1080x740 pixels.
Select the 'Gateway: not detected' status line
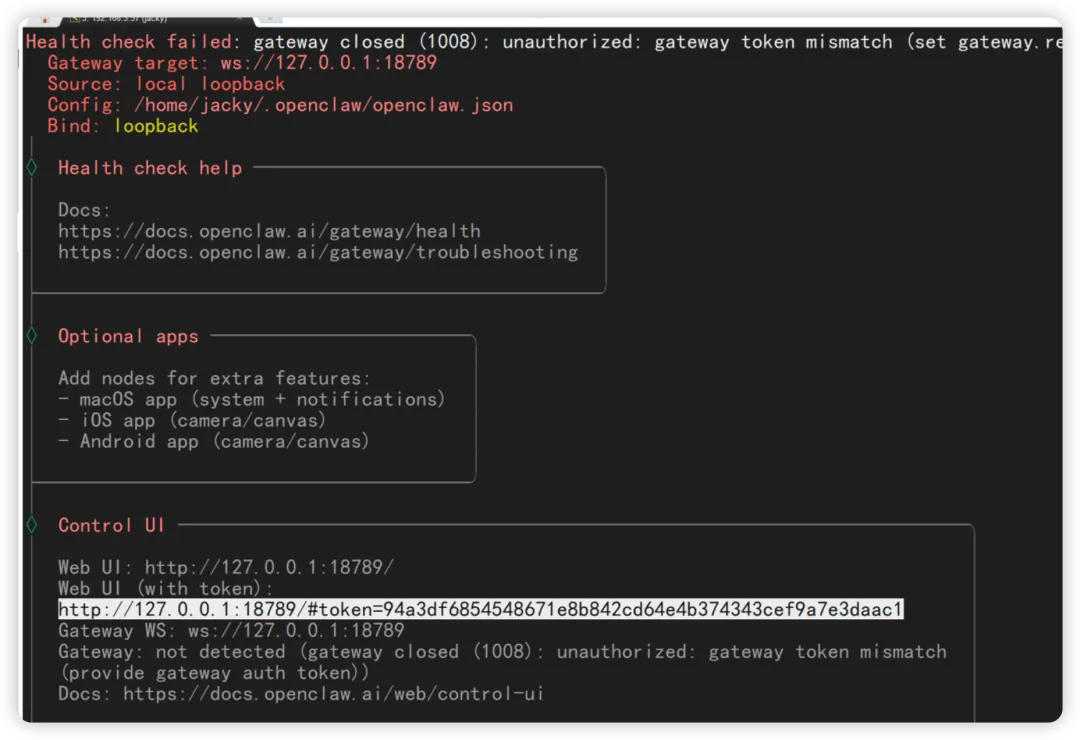tap(502, 651)
